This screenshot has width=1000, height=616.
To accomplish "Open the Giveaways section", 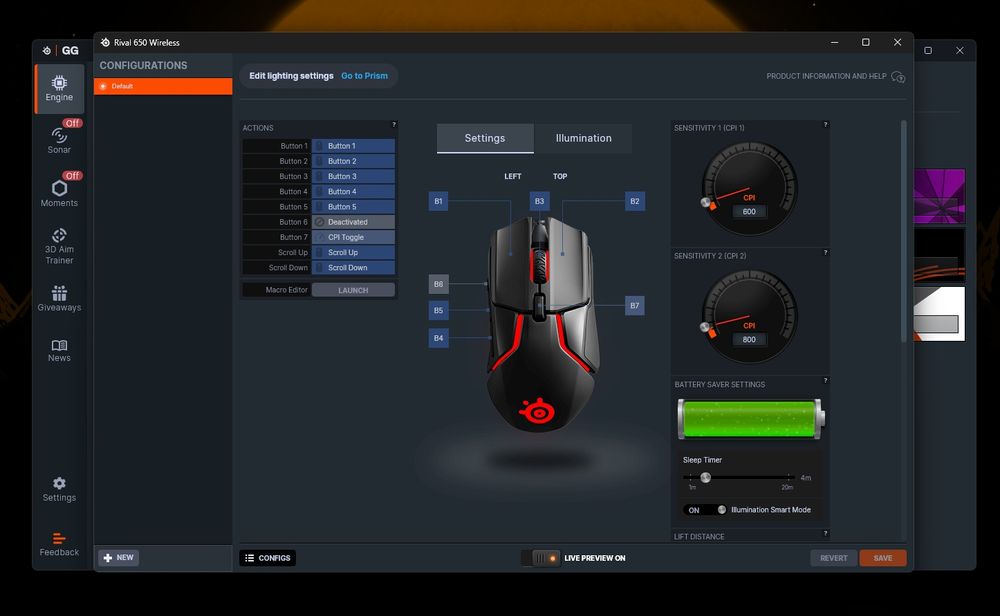I will click(59, 298).
